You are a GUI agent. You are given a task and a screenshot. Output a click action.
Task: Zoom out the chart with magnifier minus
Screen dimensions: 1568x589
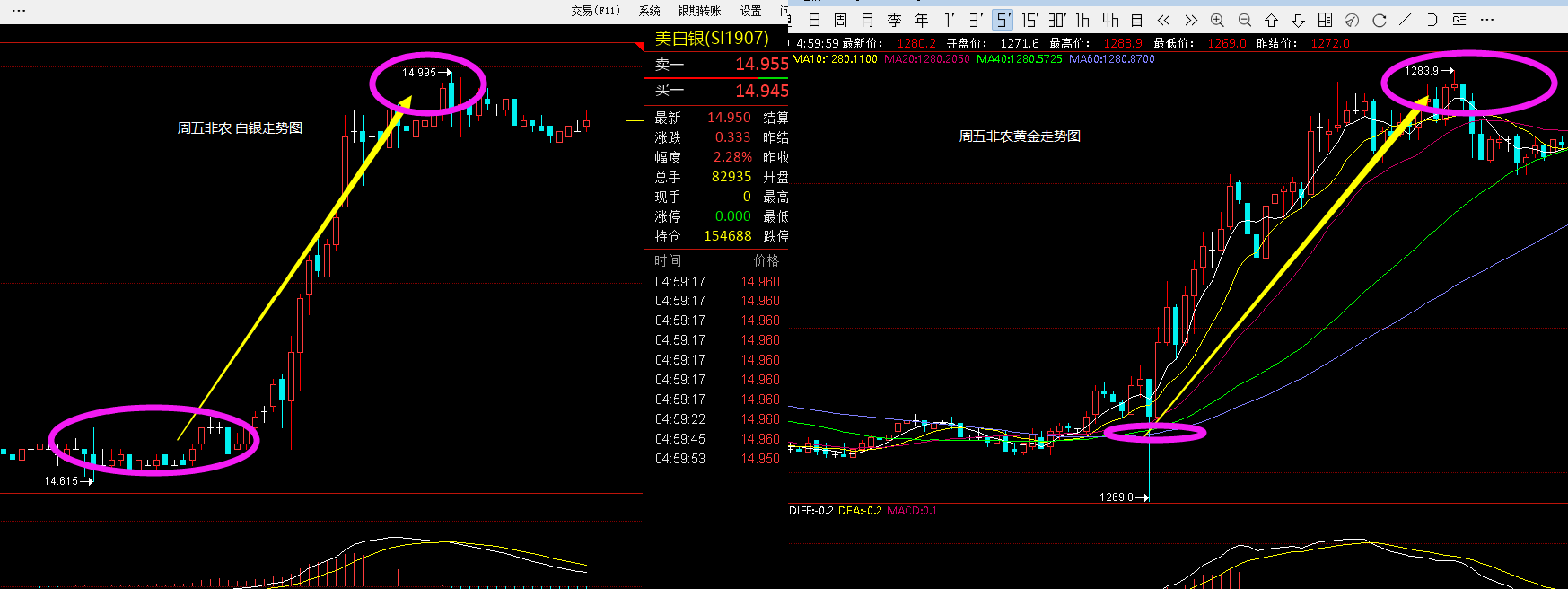[1244, 20]
